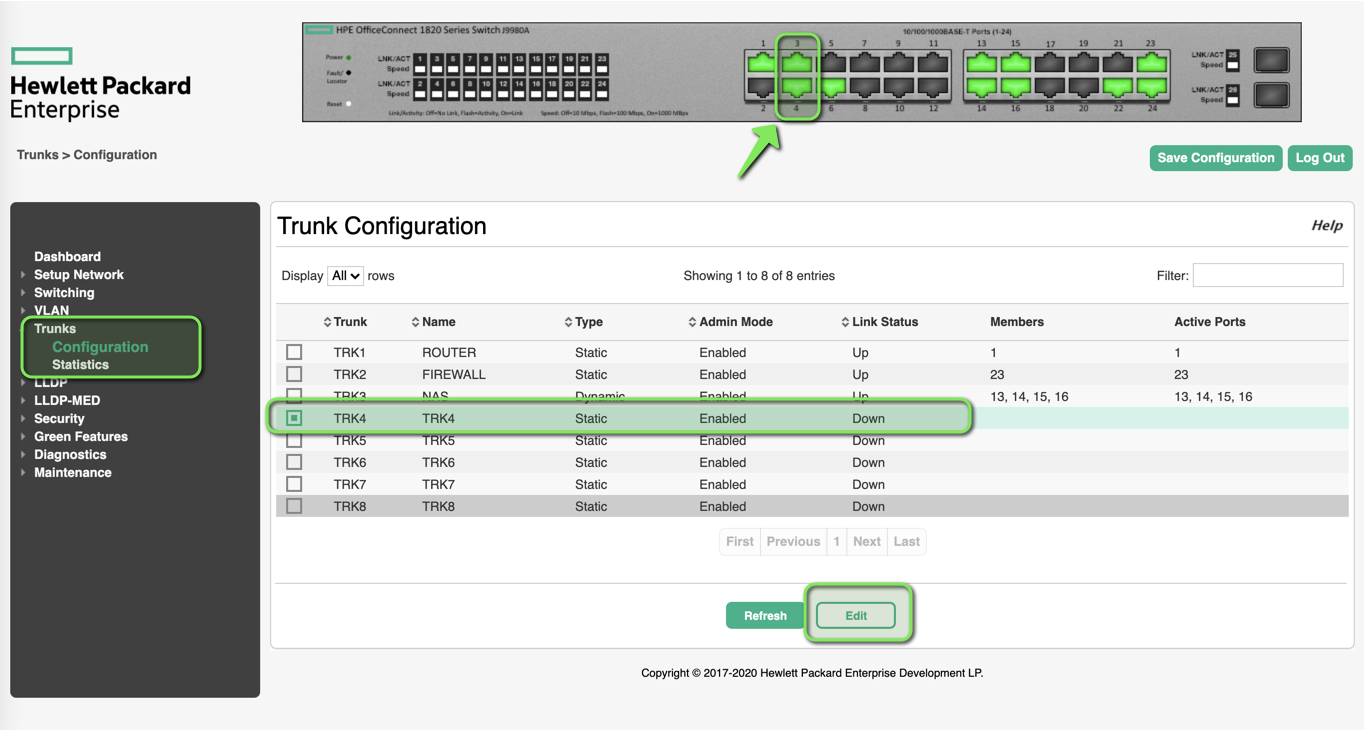Tick the checkbox for TRK6

point(294,462)
